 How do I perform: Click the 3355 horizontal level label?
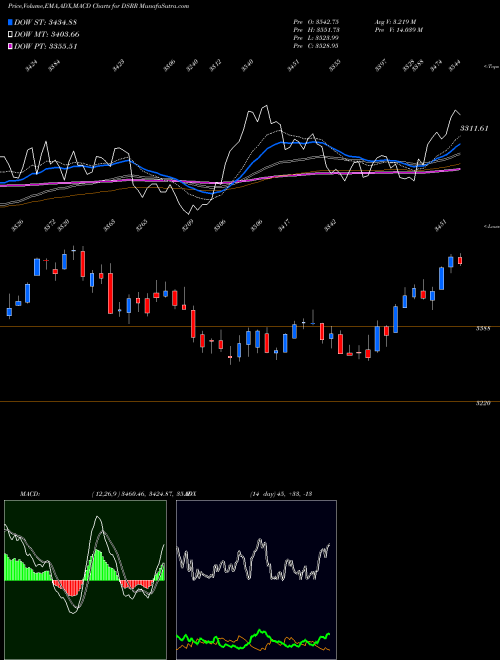483,329
